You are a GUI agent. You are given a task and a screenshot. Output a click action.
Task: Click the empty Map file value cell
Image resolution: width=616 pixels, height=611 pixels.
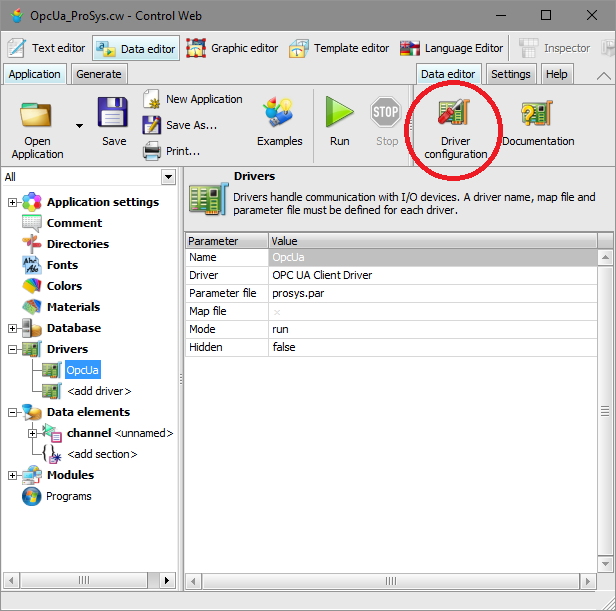(433, 311)
